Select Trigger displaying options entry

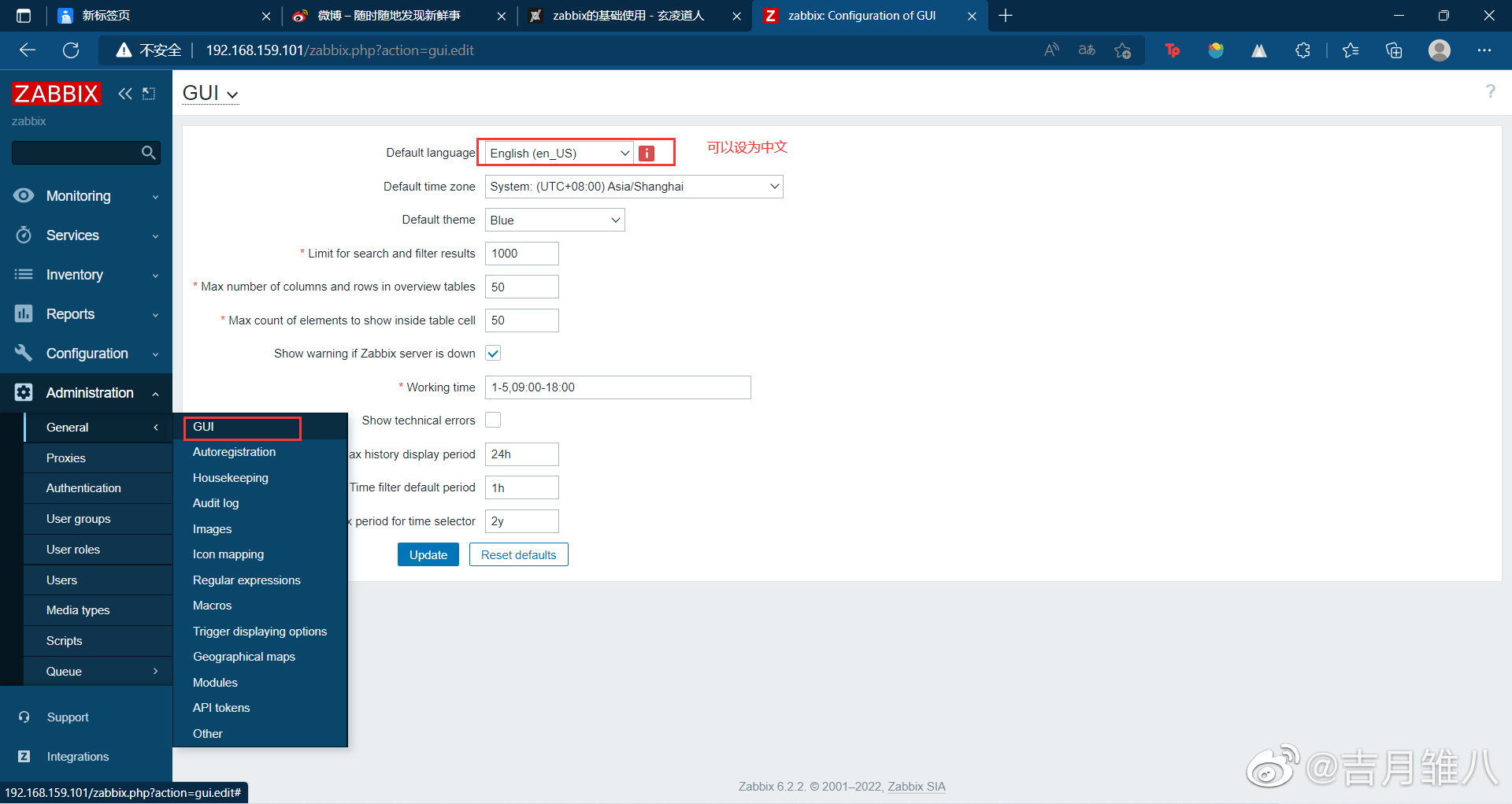coord(260,632)
